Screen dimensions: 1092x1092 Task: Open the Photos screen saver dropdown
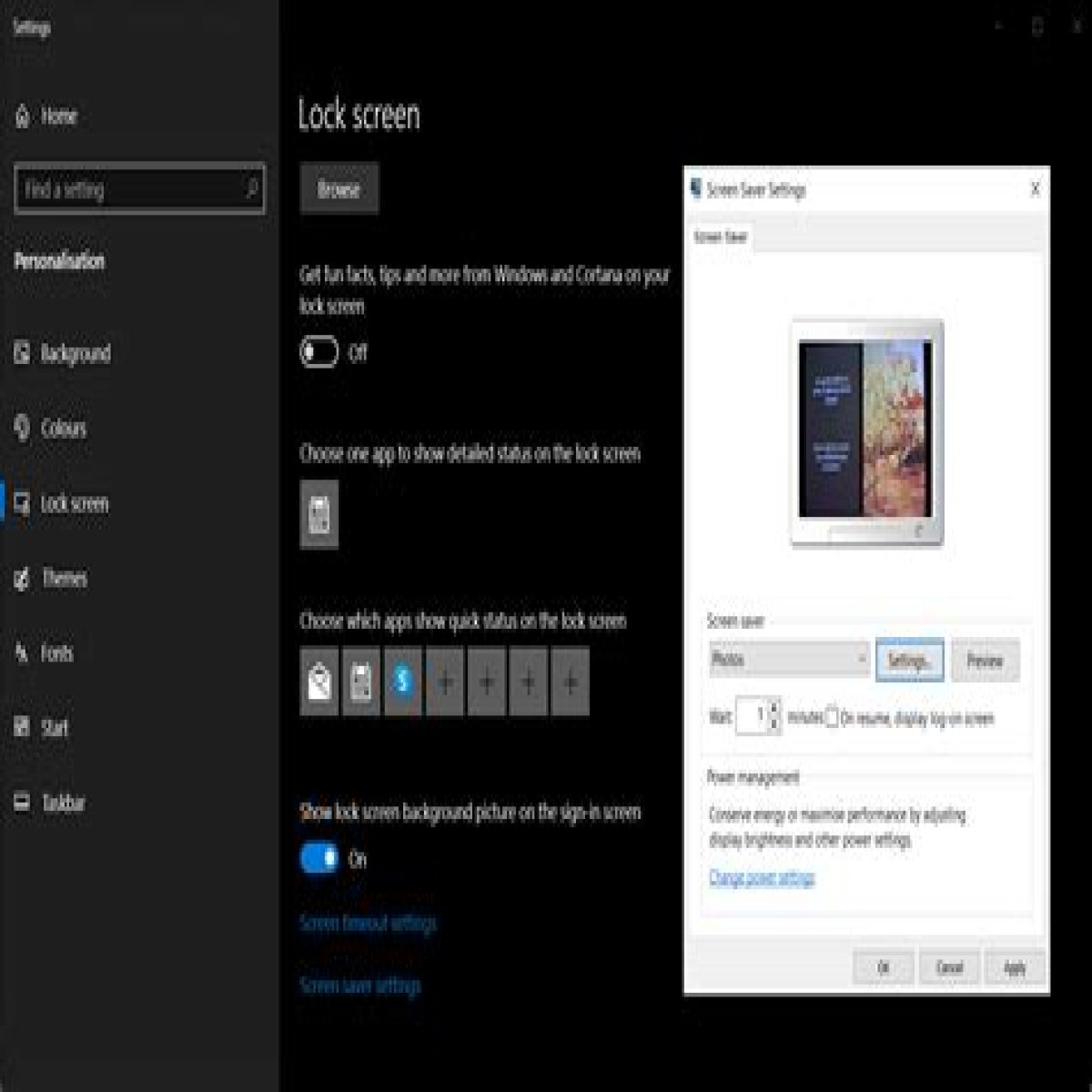point(790,660)
